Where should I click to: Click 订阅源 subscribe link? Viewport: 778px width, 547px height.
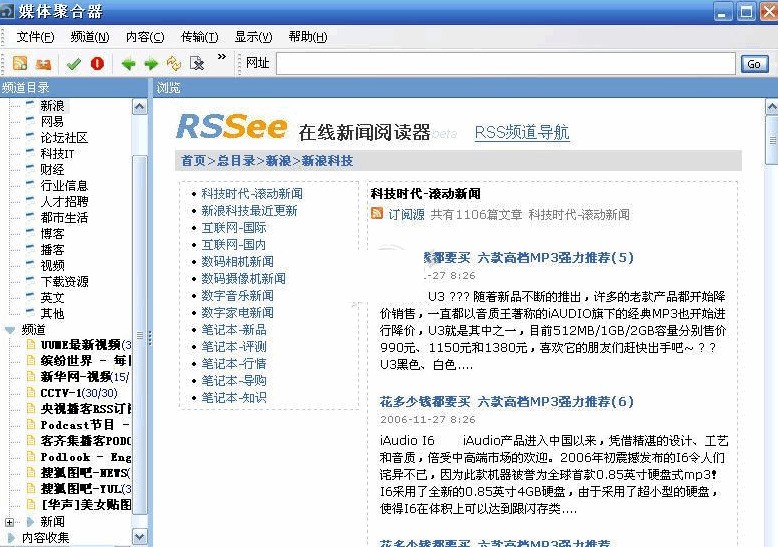pos(406,214)
